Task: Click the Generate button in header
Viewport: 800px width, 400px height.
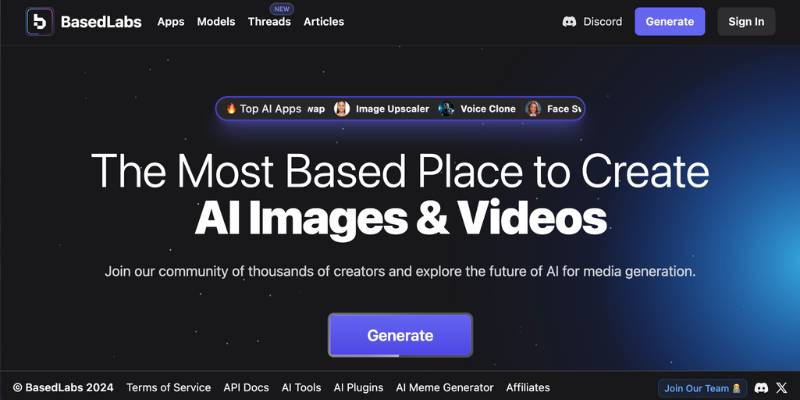Action: (670, 22)
